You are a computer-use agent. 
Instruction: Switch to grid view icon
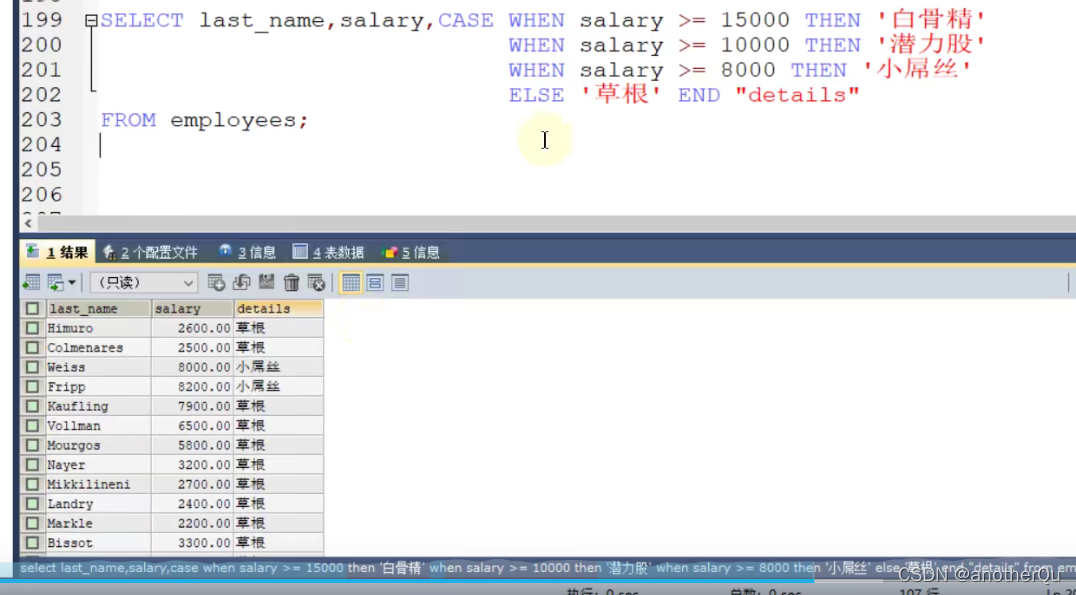(x=351, y=282)
